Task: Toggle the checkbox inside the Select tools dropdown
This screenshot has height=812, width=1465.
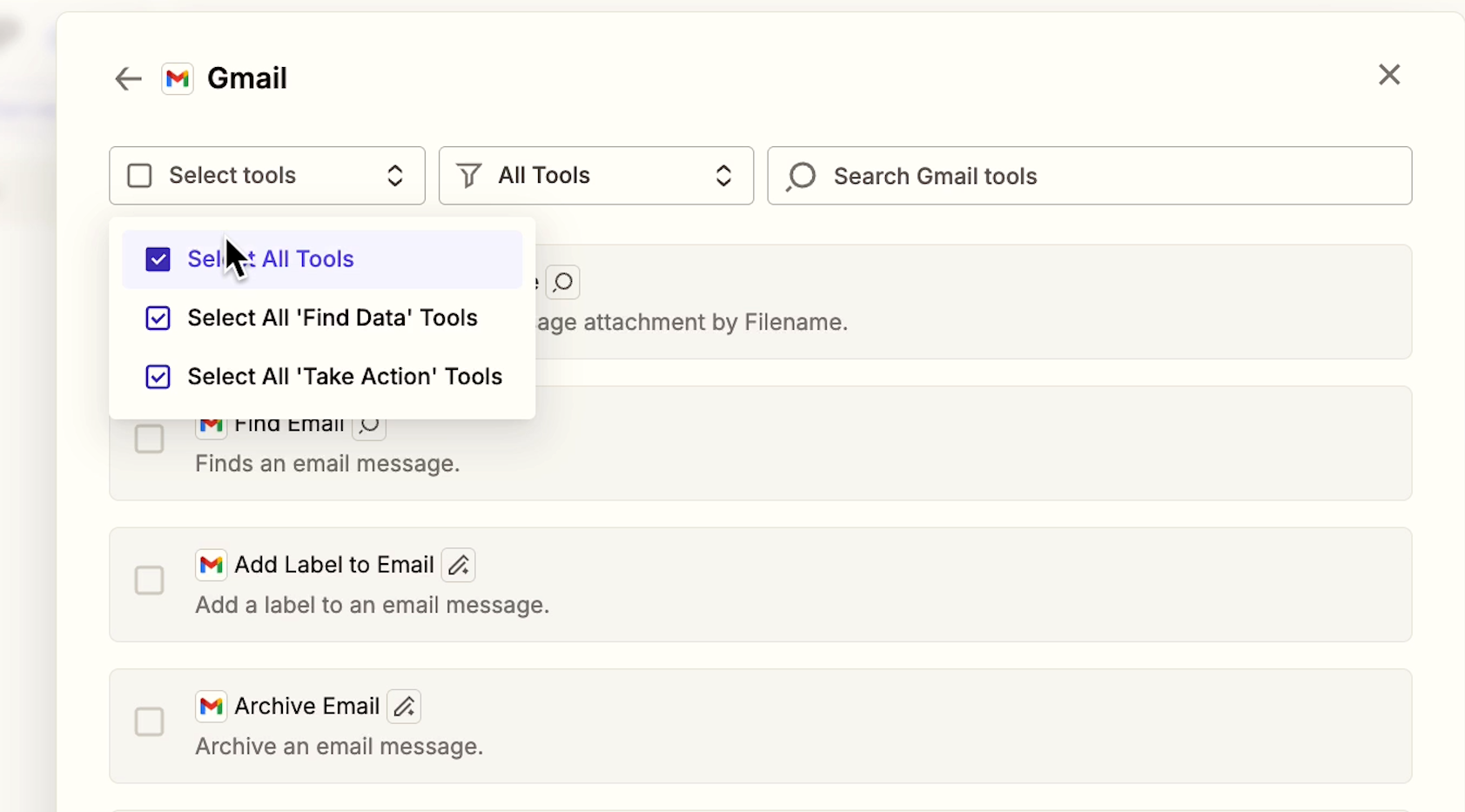Action: (139, 176)
